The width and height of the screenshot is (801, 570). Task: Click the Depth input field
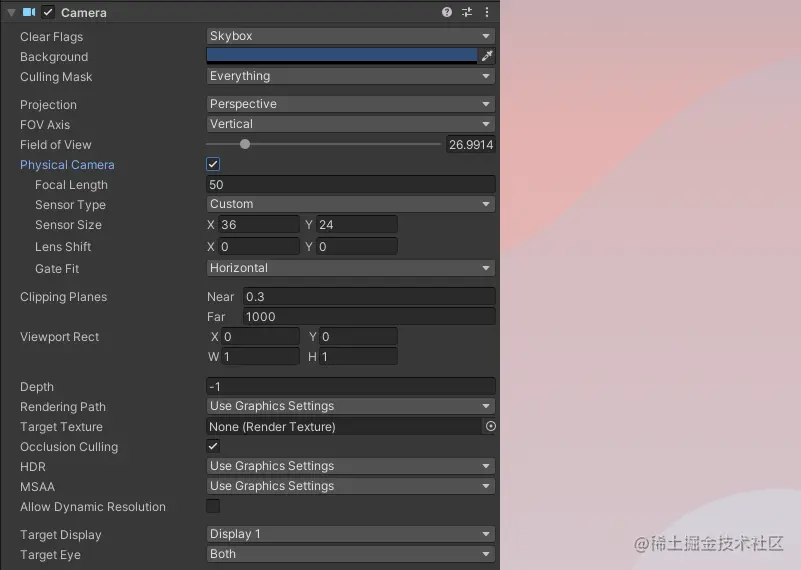(x=350, y=387)
